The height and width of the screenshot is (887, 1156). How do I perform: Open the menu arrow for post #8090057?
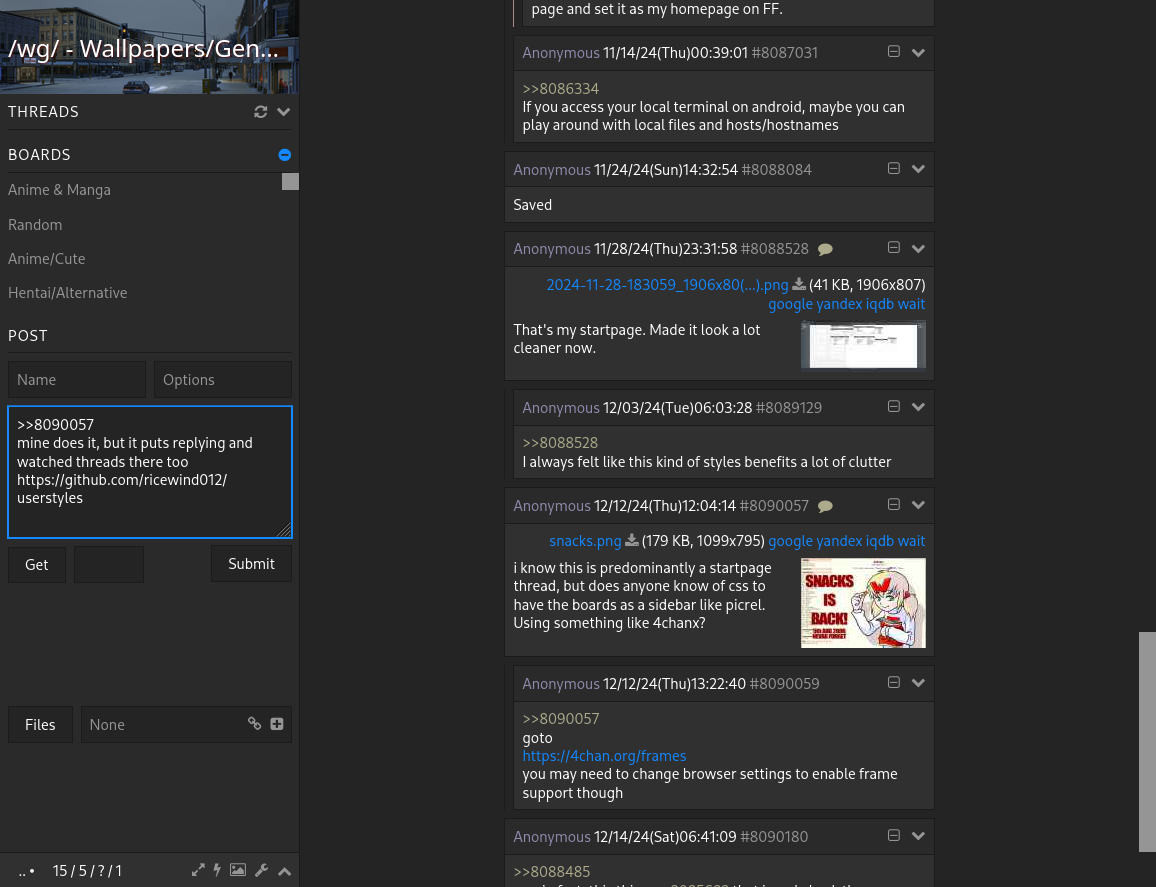tap(918, 505)
